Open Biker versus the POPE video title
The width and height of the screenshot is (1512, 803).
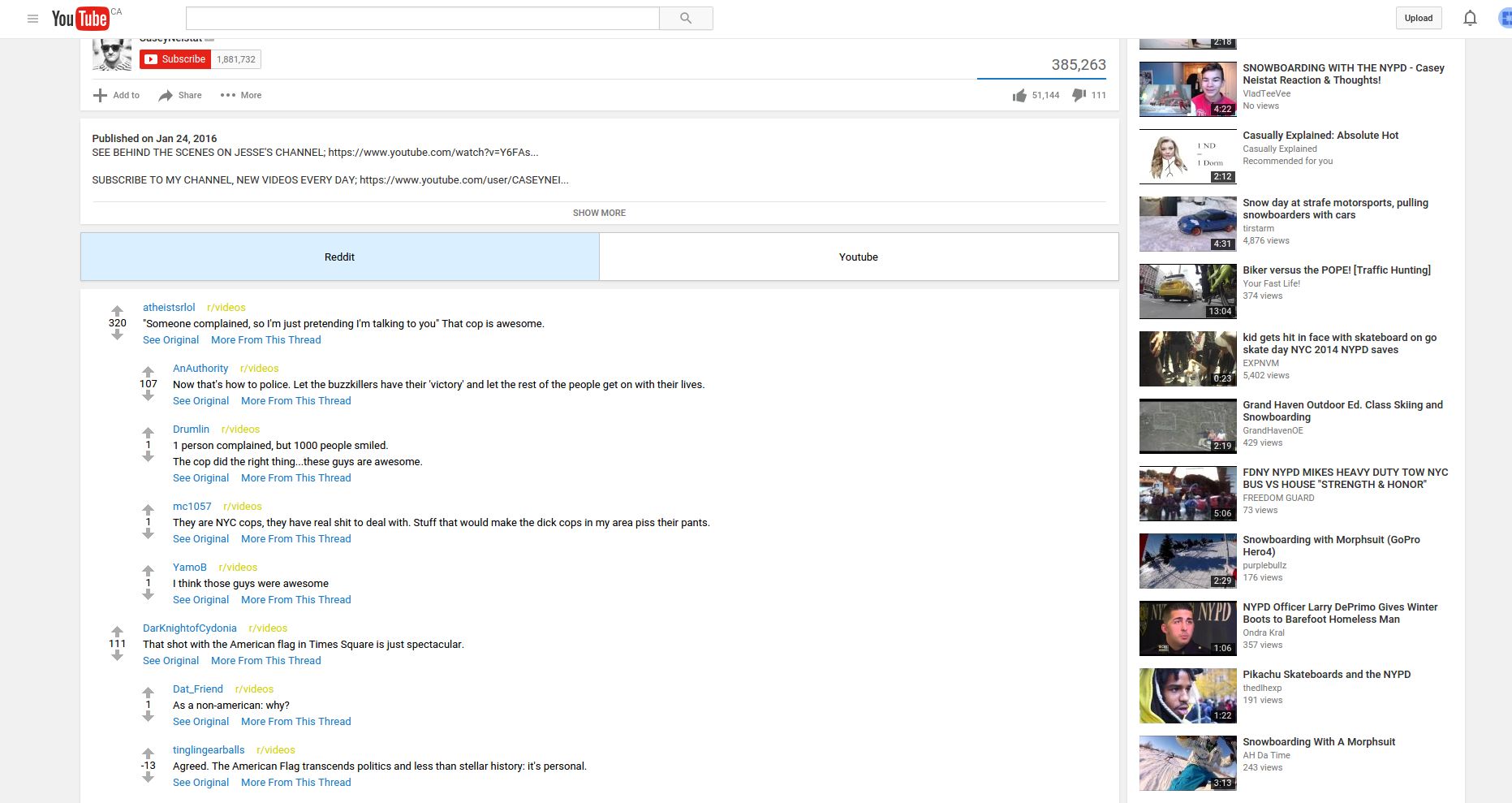(x=1337, y=270)
